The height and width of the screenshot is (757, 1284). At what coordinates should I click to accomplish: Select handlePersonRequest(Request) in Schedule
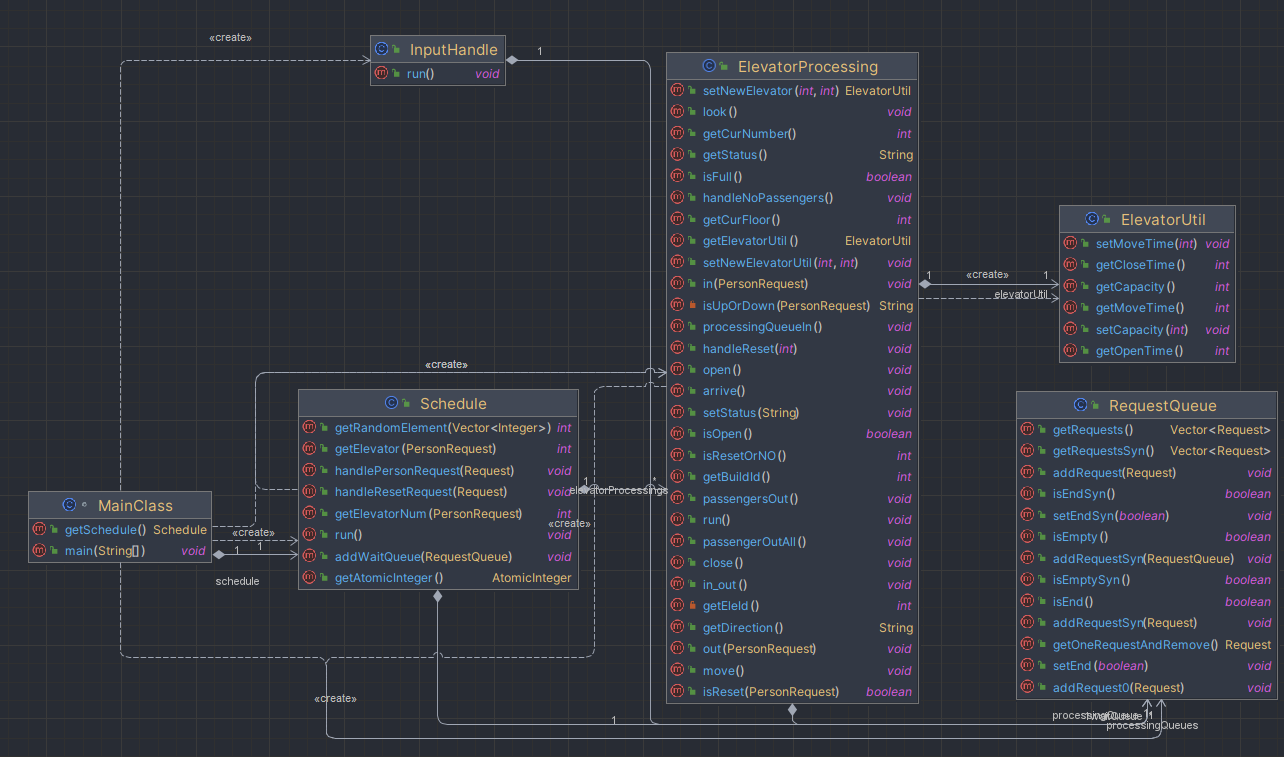click(438, 470)
